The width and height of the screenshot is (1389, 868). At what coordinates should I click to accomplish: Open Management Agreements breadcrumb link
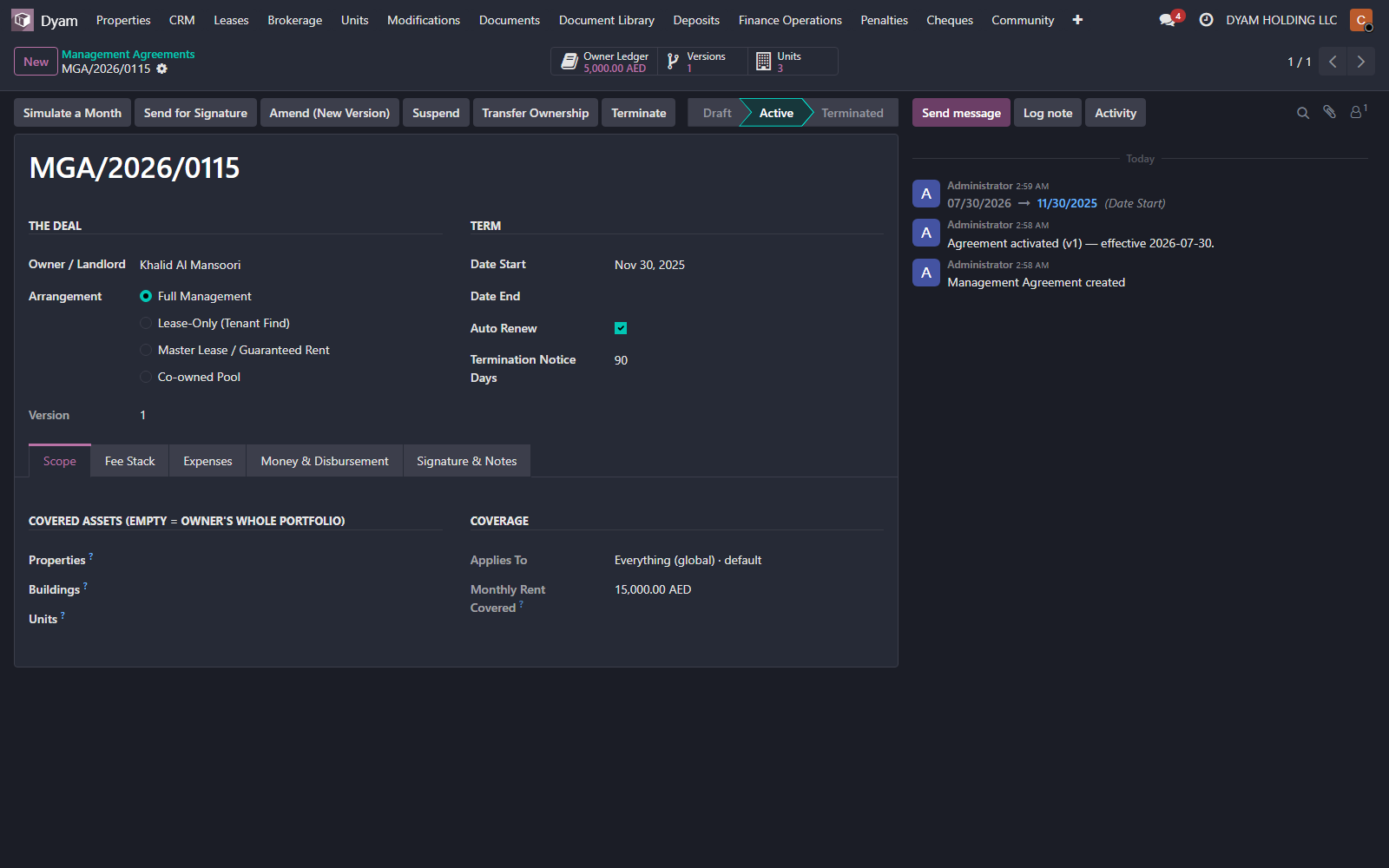click(128, 54)
